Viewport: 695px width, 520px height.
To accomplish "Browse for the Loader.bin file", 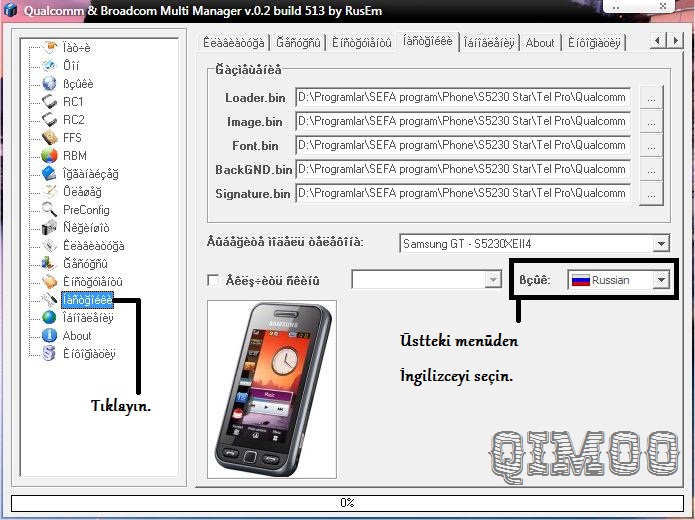I will point(651,97).
